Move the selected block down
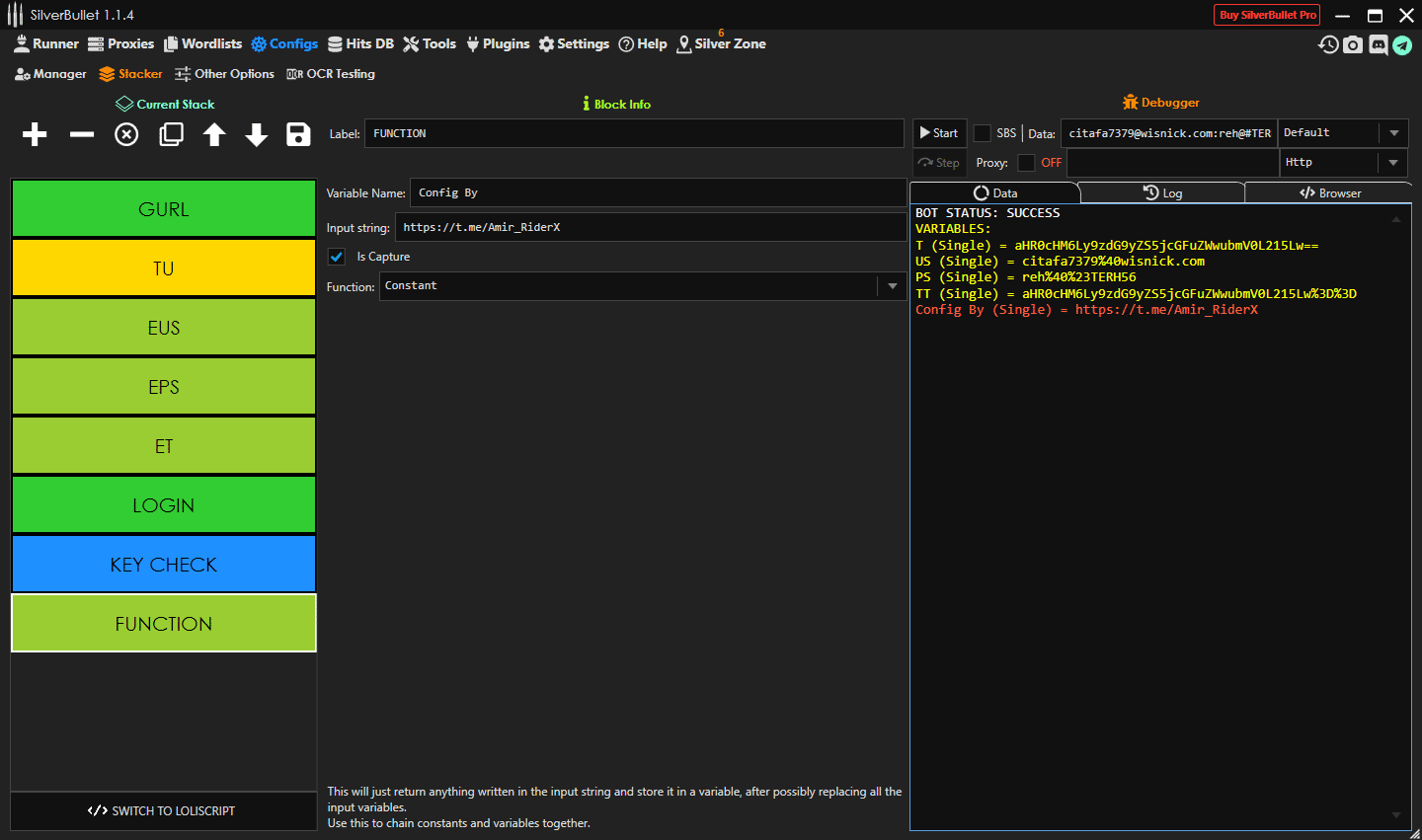Screen dimensions: 1422x840 (256, 134)
